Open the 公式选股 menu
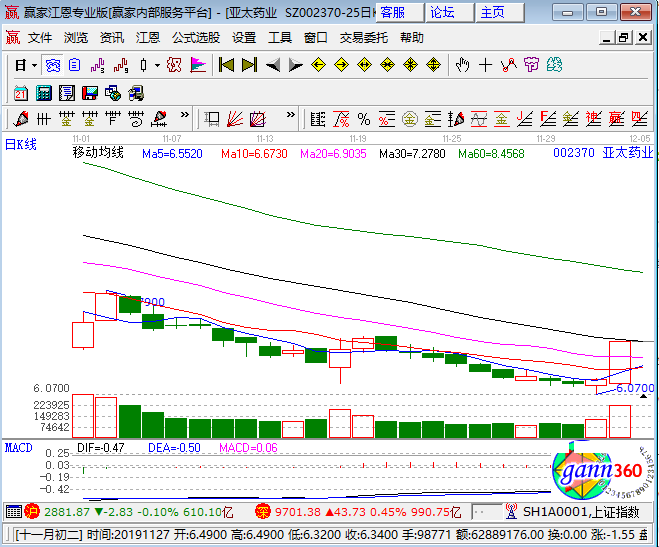 tap(195, 37)
